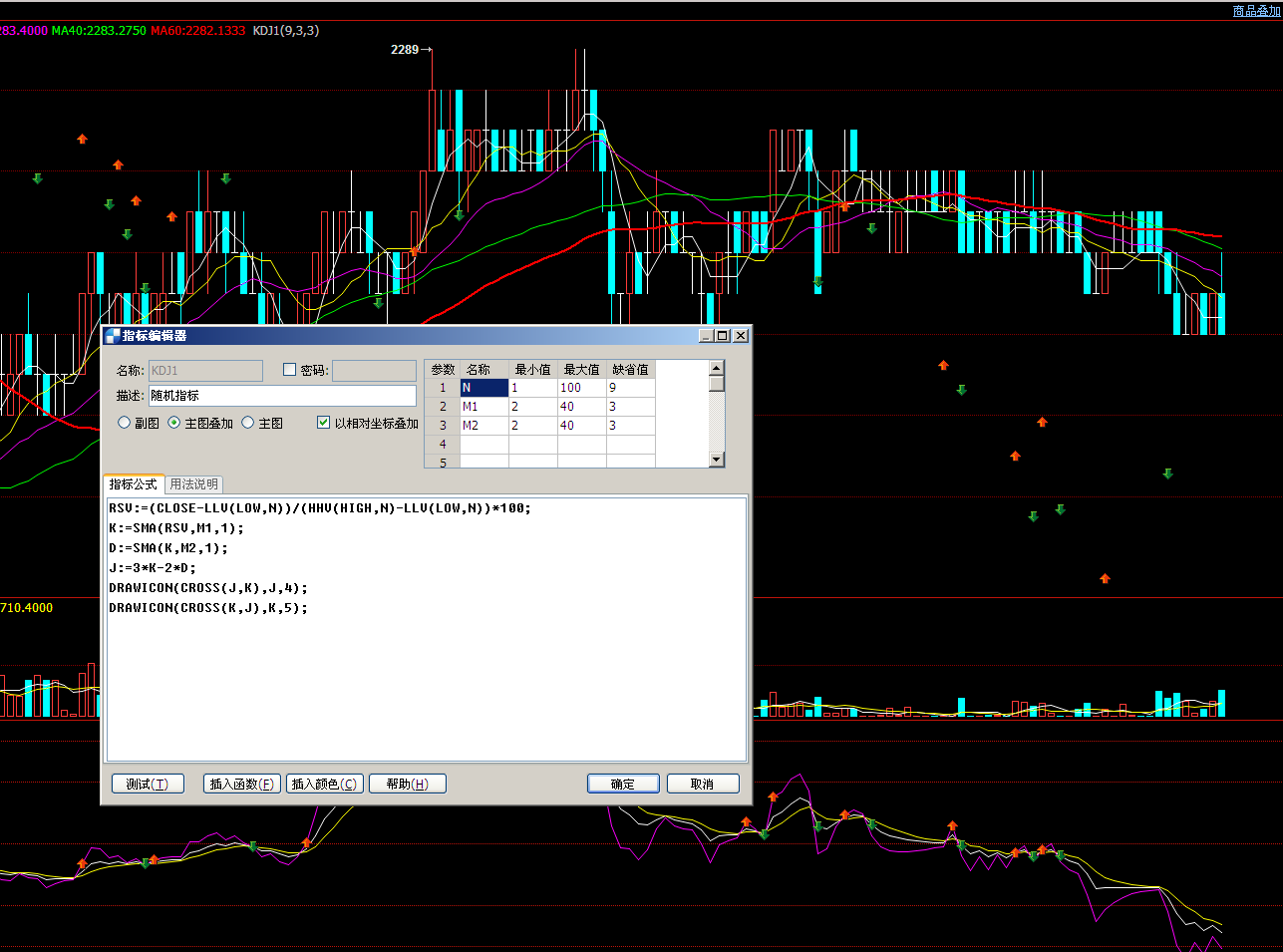Enable the 密码 checkbox
This screenshot has width=1283, height=952.
click(290, 370)
